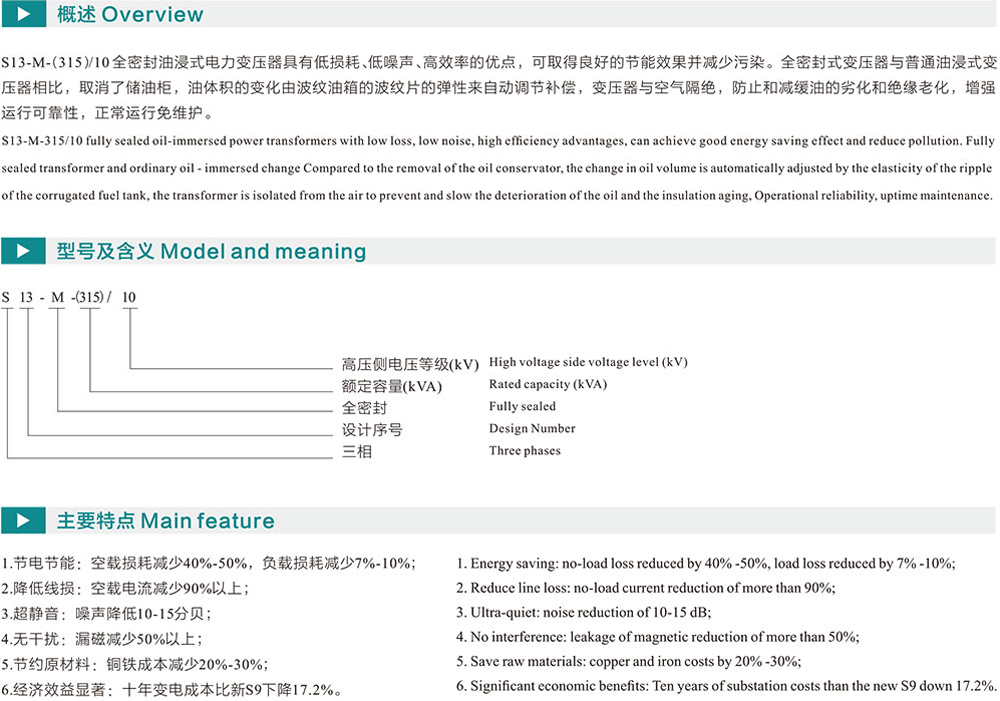The image size is (1000, 701).
Task: Click the arrow icon next to Model and meaning
Action: (24, 251)
